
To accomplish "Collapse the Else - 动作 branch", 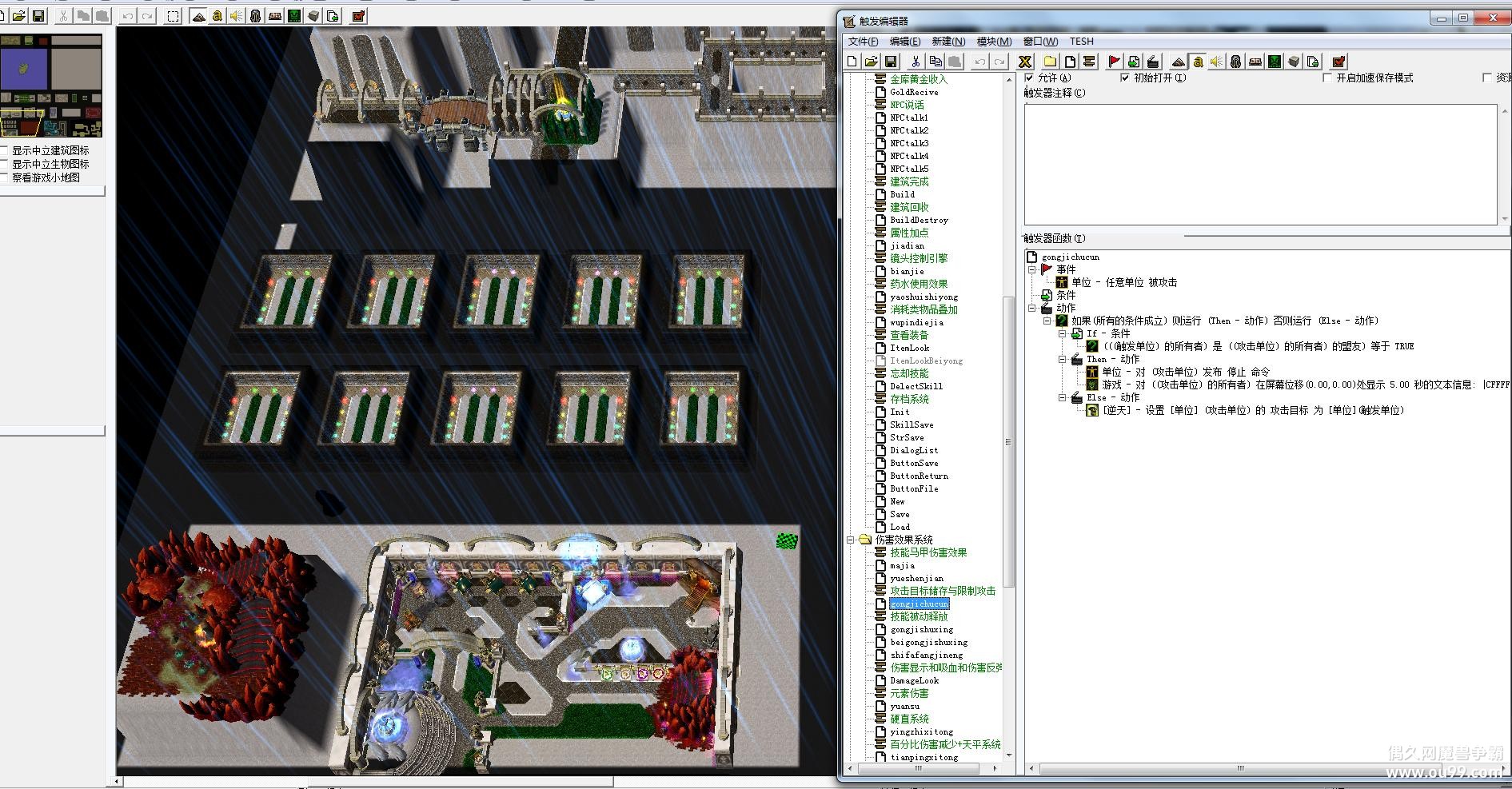I will point(1063,397).
